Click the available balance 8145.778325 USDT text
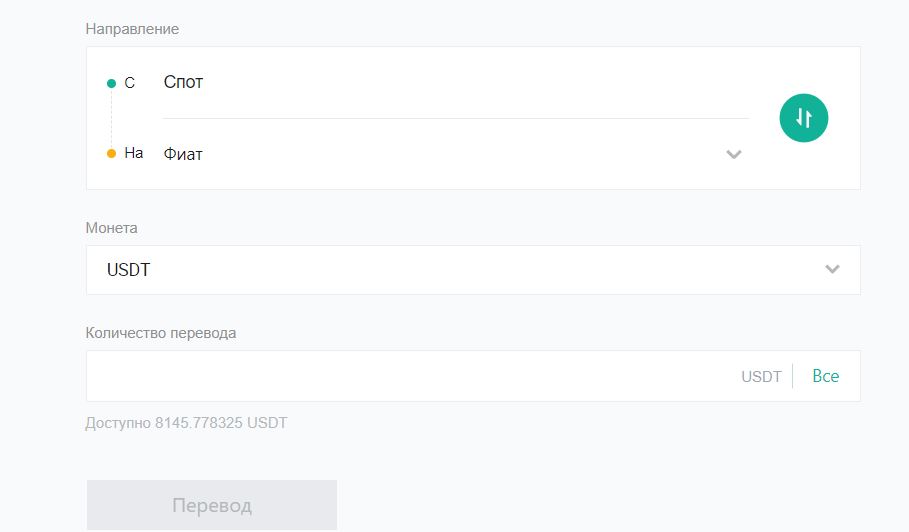This screenshot has height=532, width=909. coord(186,423)
